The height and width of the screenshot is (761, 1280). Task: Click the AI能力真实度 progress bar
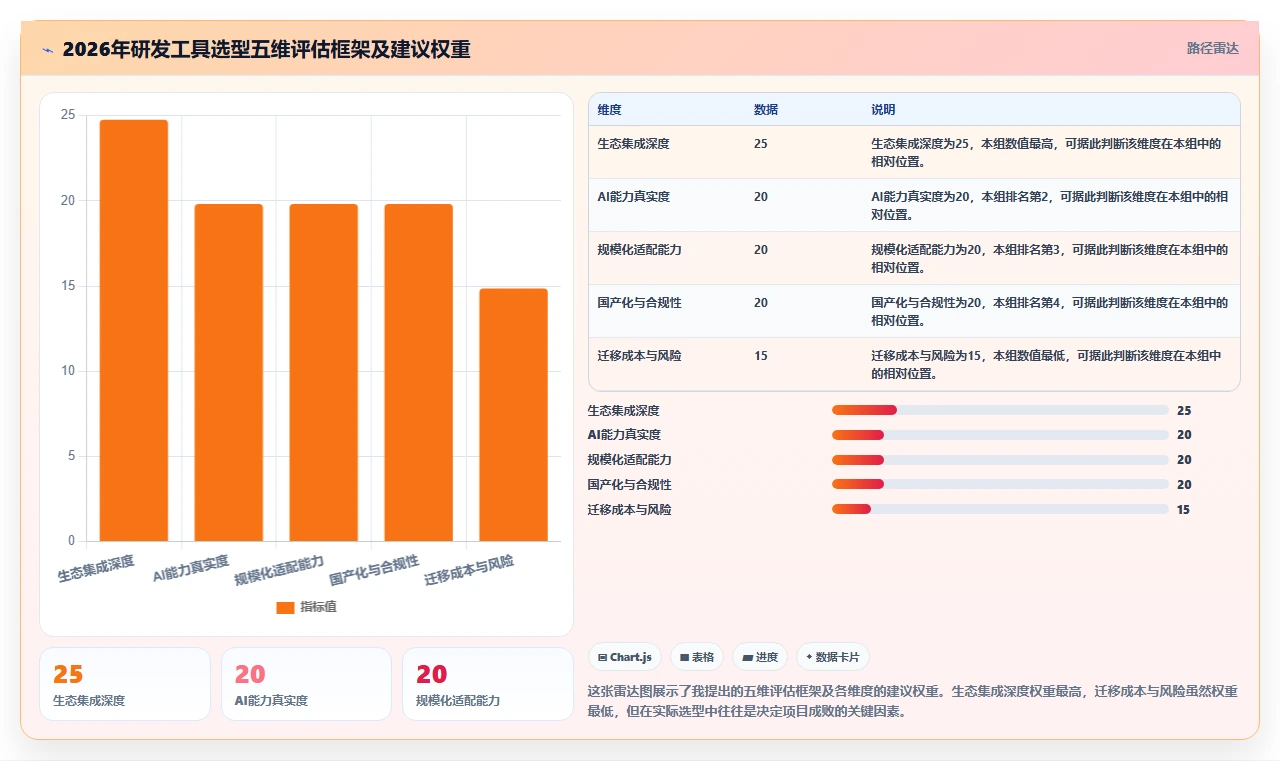[1000, 435]
